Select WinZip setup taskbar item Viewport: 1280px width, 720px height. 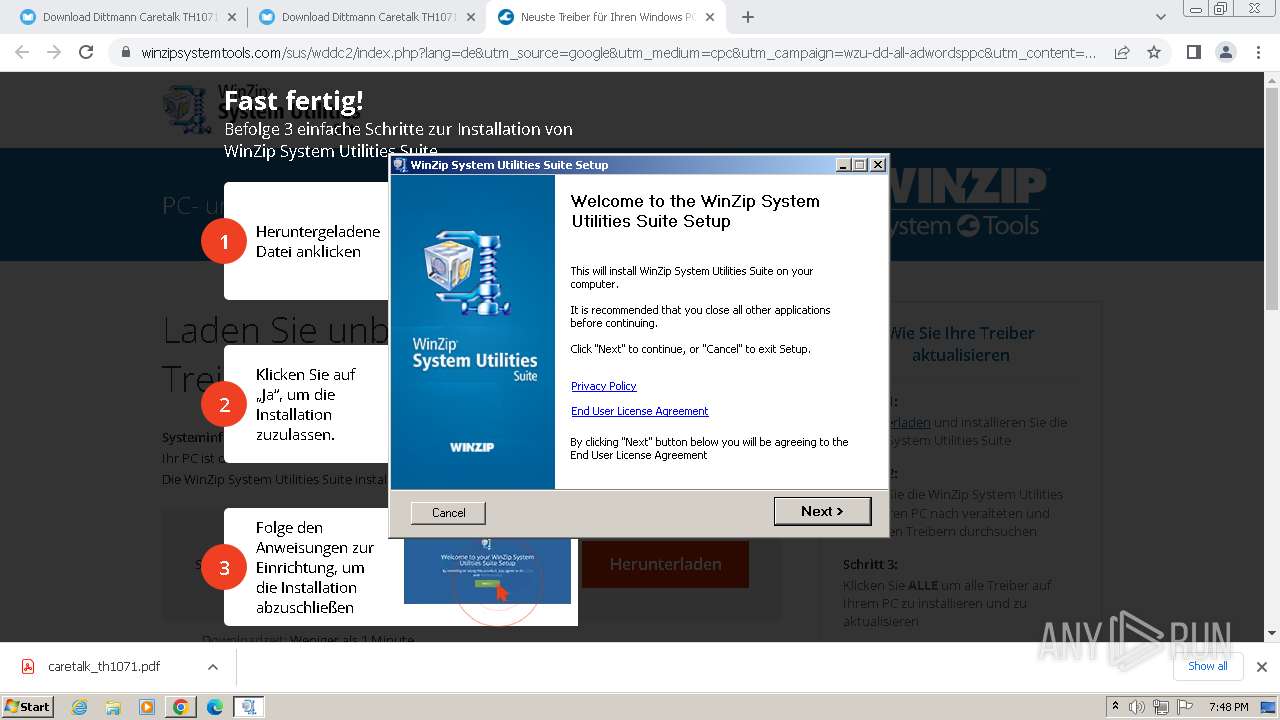click(x=249, y=707)
